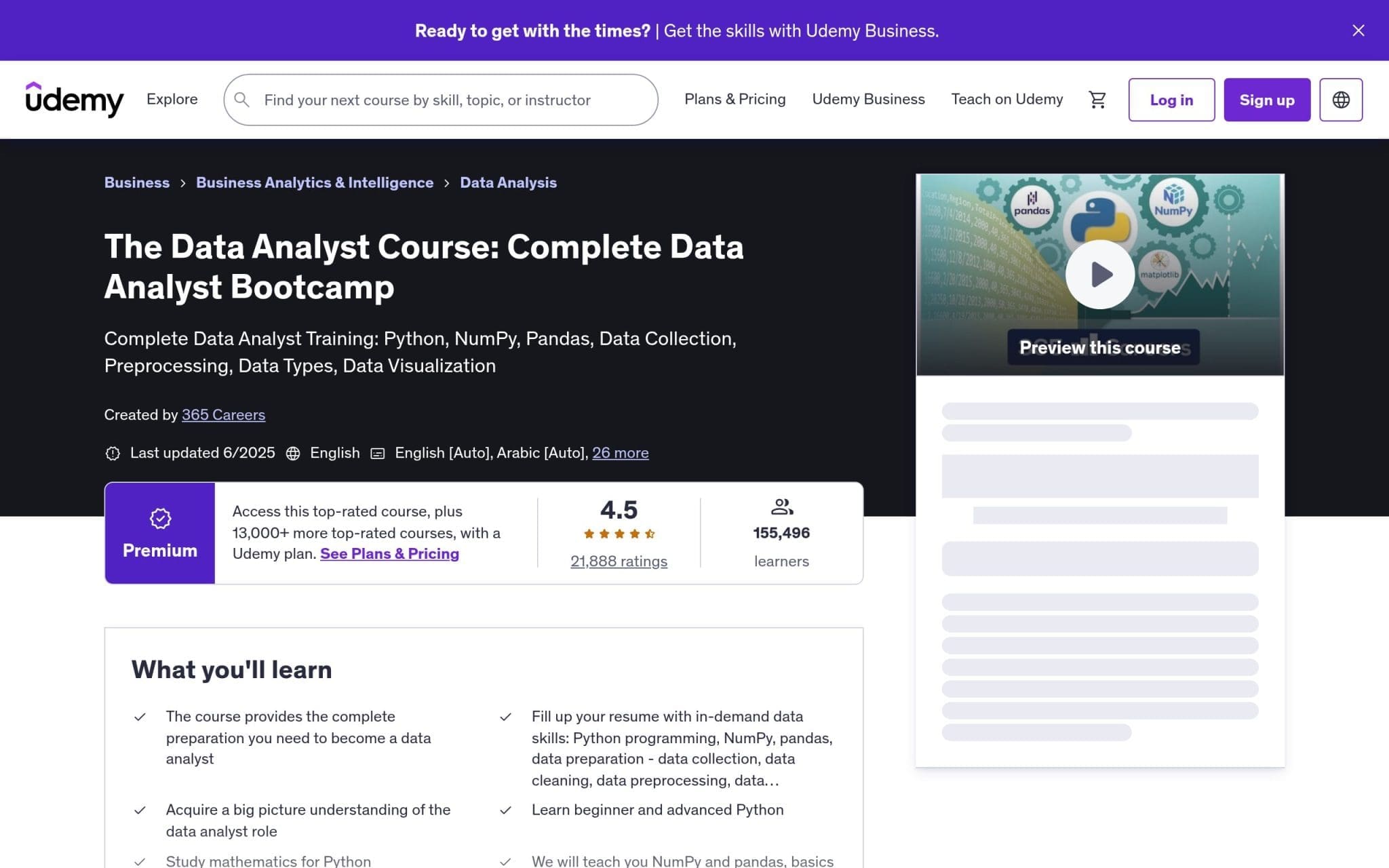Open Udemy Business link

(868, 99)
